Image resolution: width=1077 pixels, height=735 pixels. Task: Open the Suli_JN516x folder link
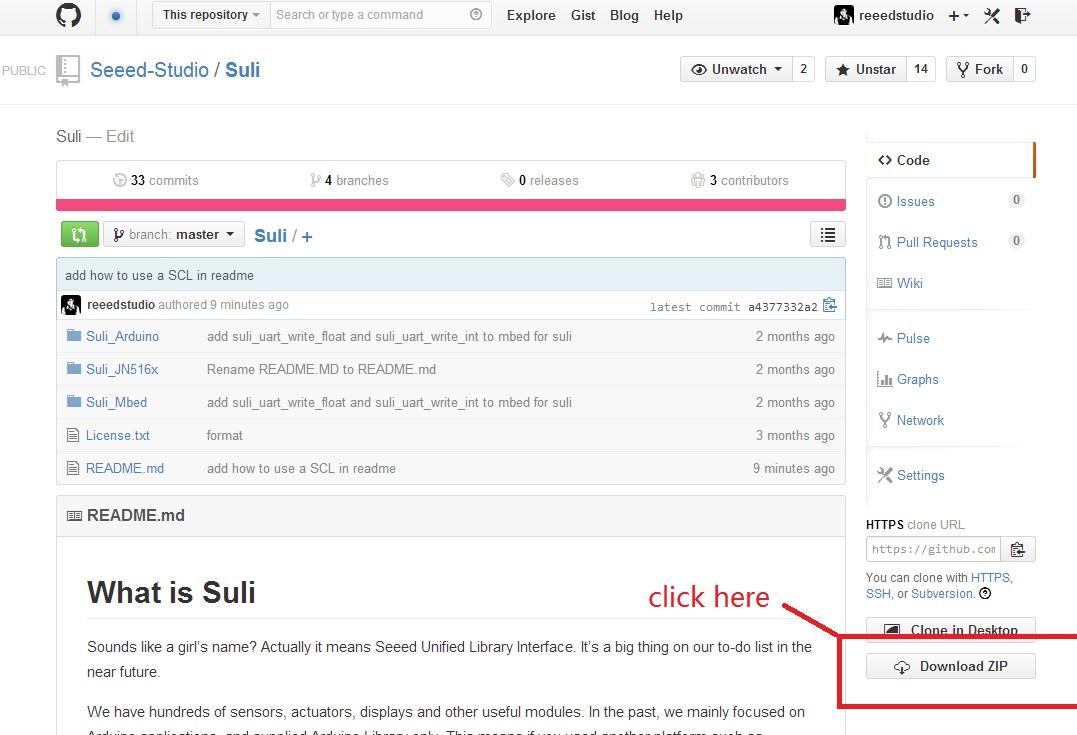pos(122,369)
